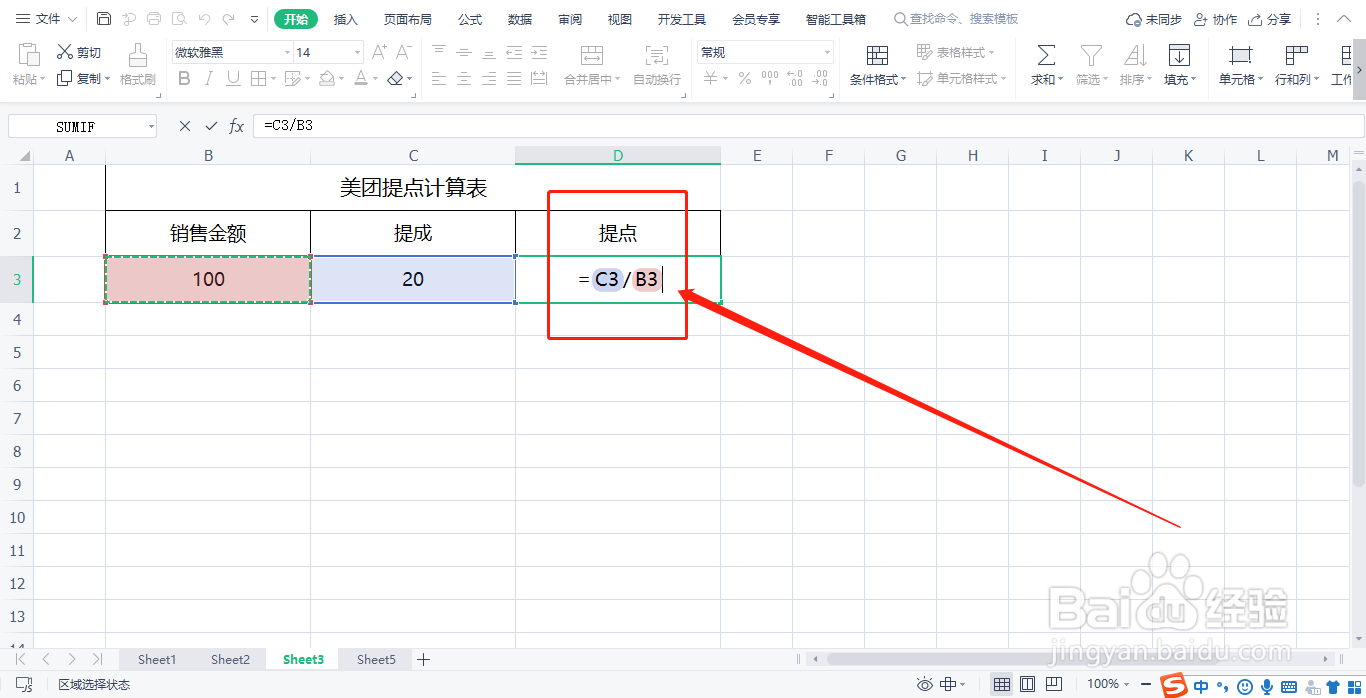Increase font size with A+ icon
The height and width of the screenshot is (698, 1366).
(379, 52)
